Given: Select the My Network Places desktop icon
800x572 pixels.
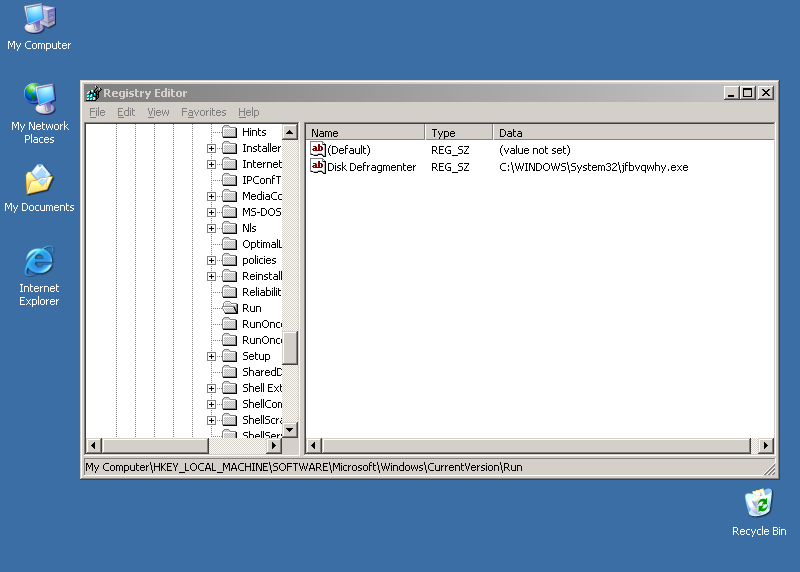Looking at the screenshot, I should (39, 113).
